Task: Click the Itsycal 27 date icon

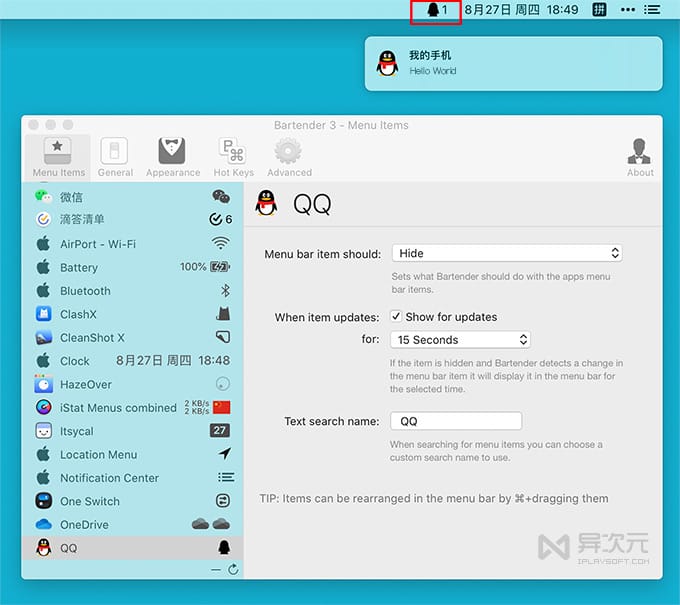Action: point(220,430)
